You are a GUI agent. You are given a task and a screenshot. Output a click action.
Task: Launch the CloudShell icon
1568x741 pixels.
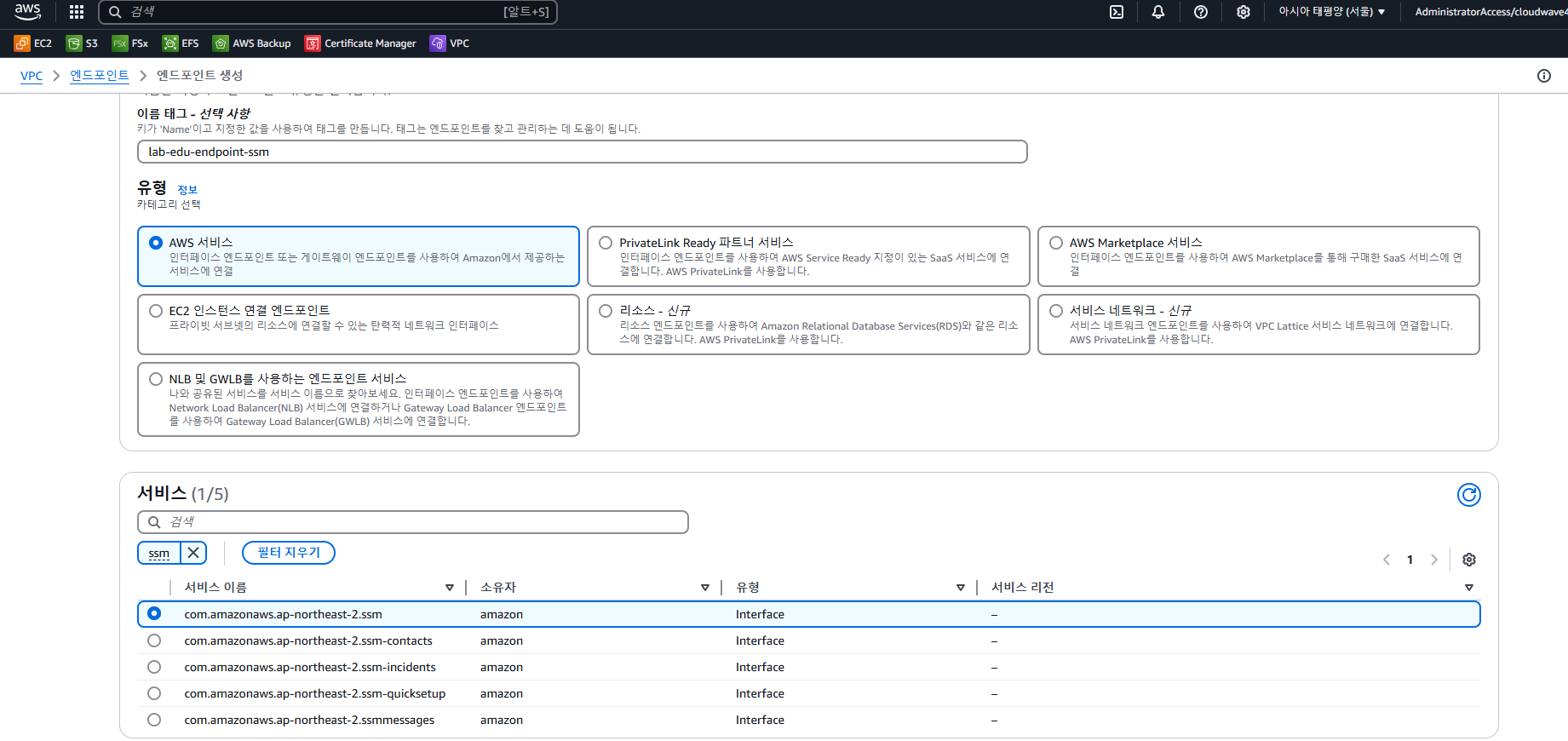(x=1117, y=12)
